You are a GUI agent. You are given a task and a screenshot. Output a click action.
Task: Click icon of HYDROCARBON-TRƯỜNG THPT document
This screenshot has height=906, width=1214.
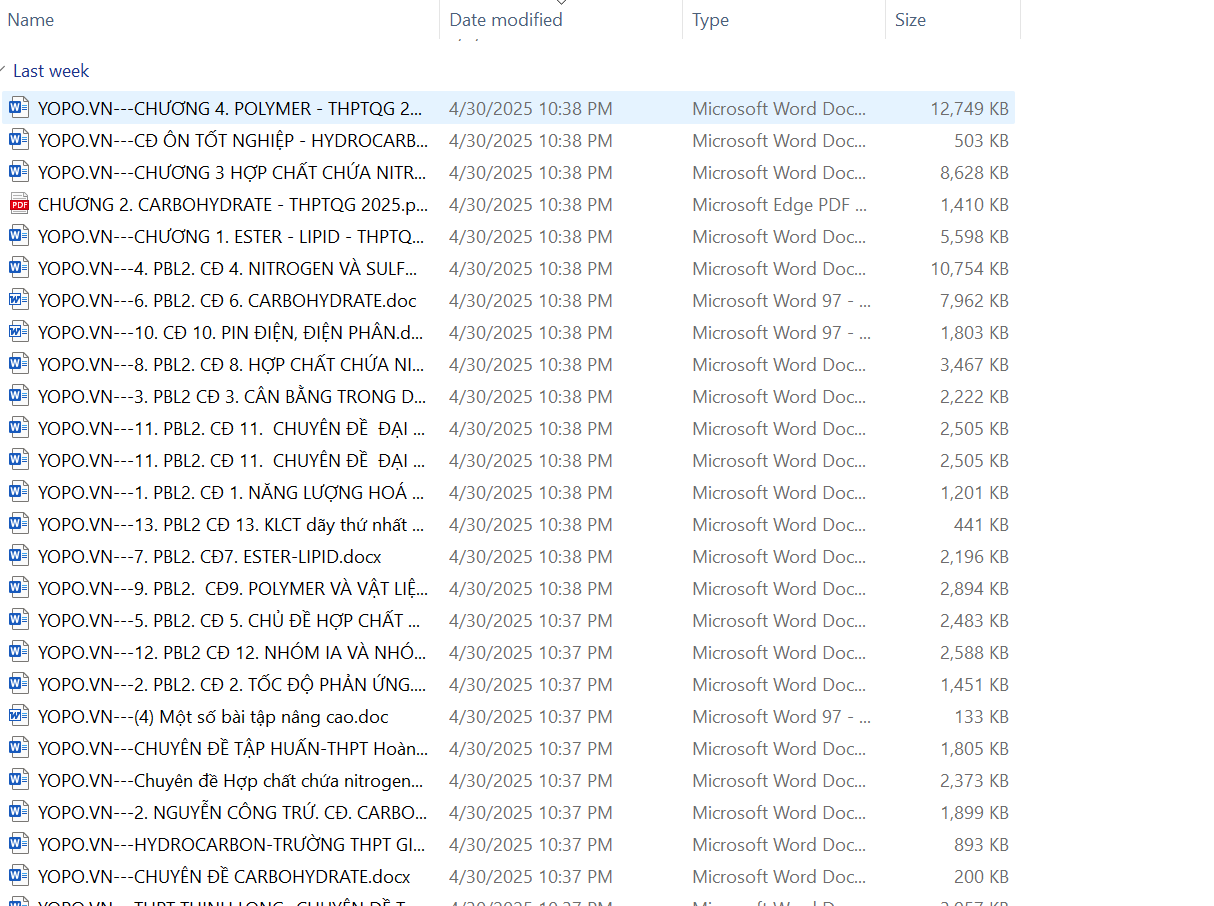[19, 844]
